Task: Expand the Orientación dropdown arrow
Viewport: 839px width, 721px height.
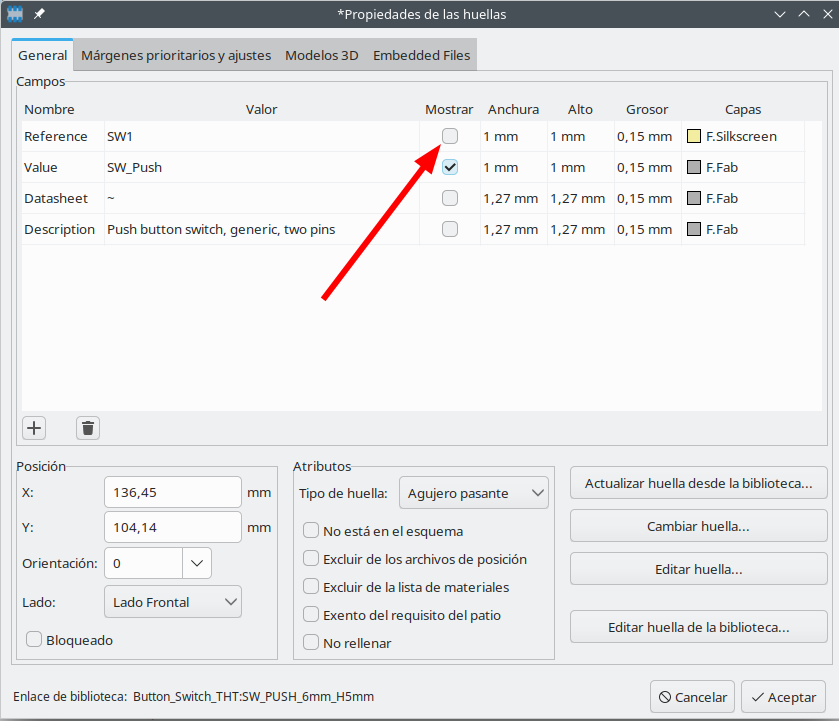Action: point(197,563)
